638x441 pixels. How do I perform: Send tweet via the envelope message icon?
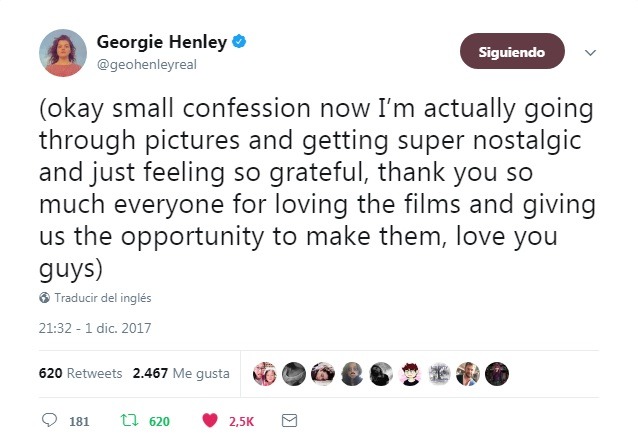click(289, 421)
